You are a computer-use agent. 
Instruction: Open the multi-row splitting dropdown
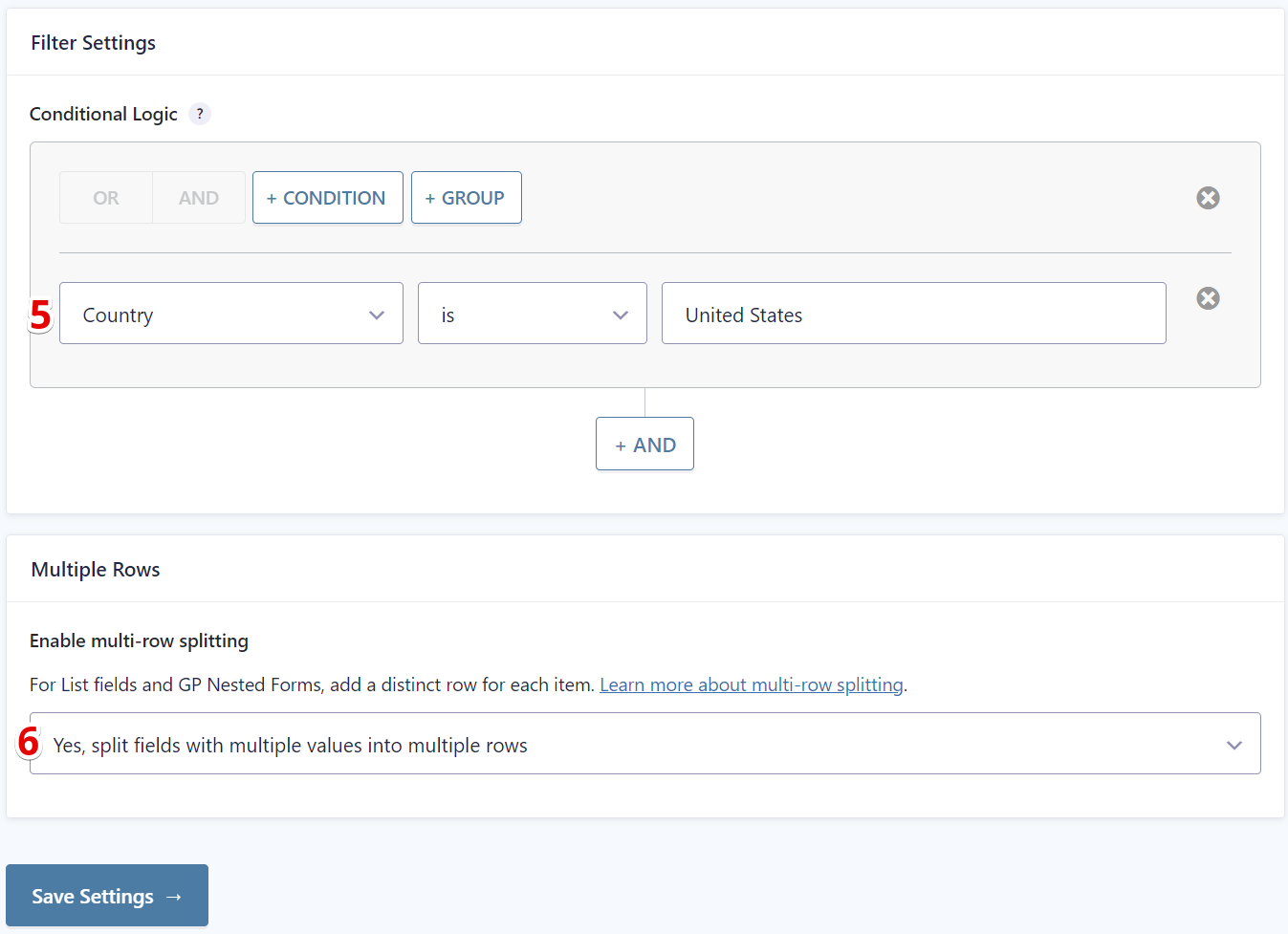coord(645,744)
